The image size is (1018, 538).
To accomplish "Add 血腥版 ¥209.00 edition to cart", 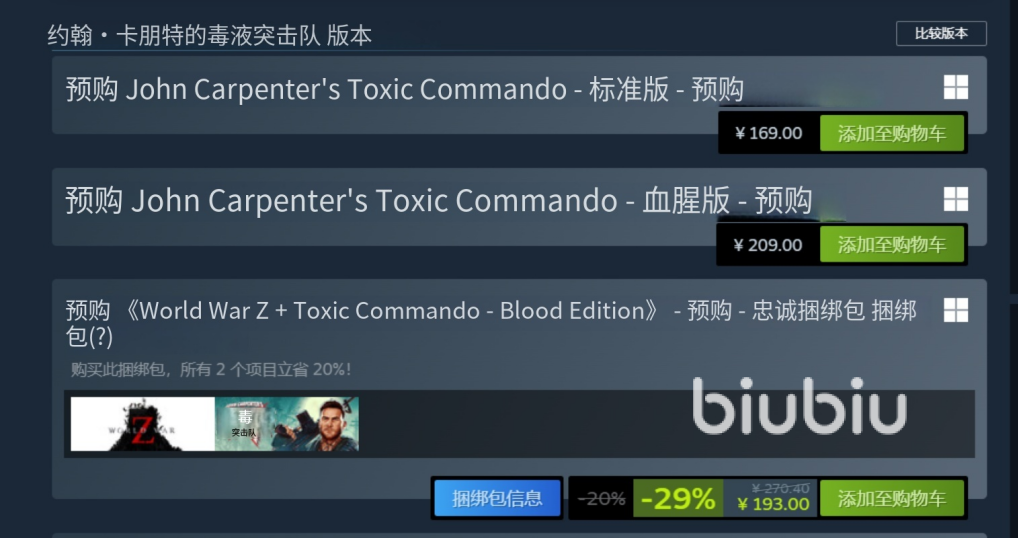I will [x=891, y=245].
